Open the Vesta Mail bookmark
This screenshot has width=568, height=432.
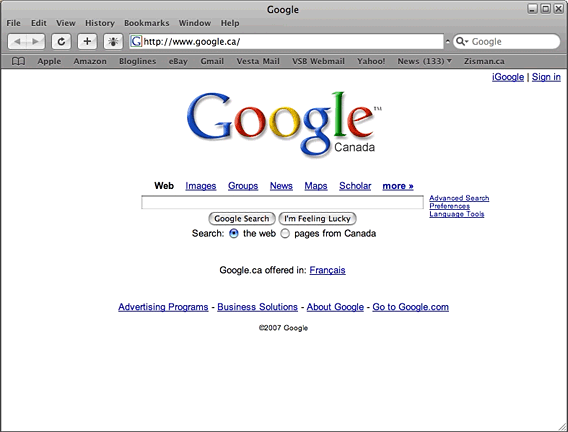coord(258,61)
